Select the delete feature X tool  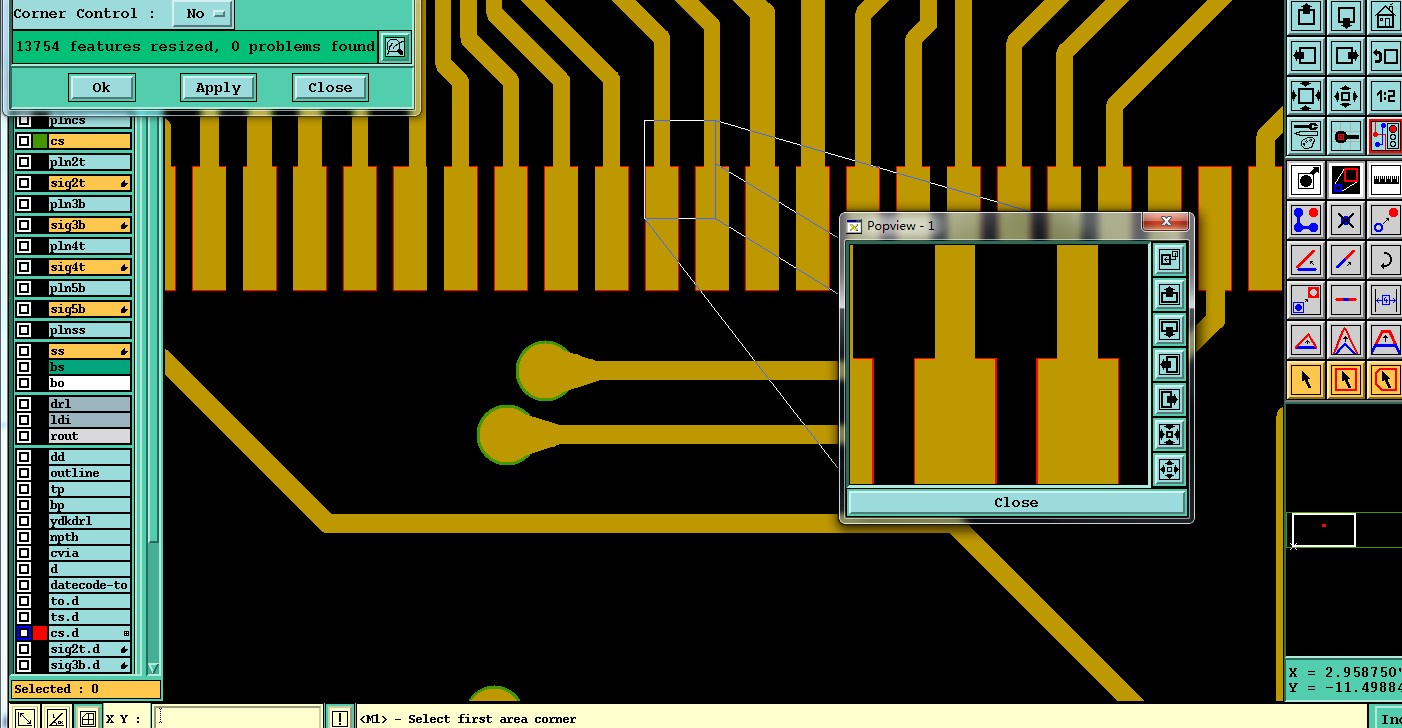click(x=1346, y=220)
